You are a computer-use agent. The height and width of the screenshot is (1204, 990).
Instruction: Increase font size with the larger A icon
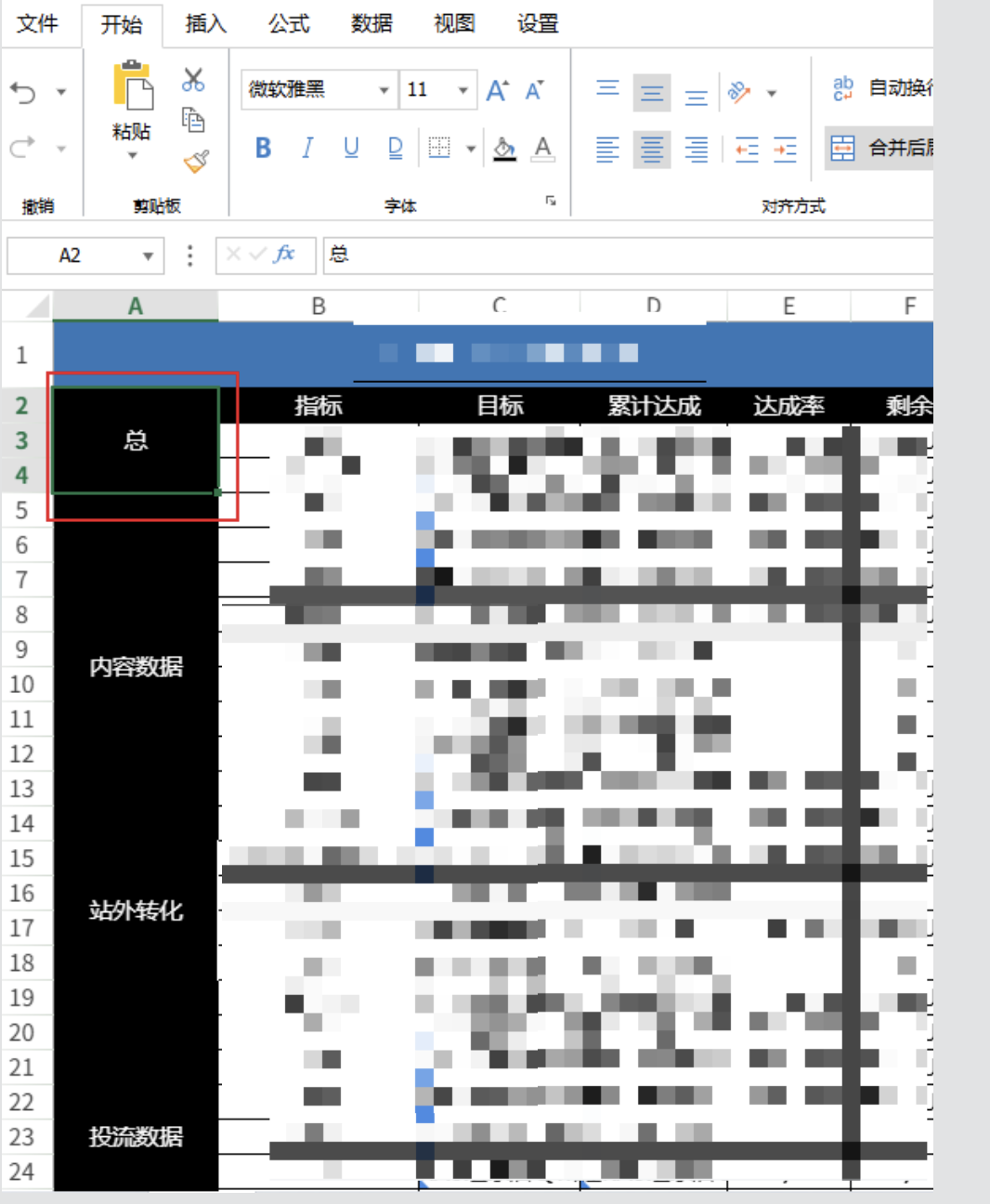coord(497,90)
